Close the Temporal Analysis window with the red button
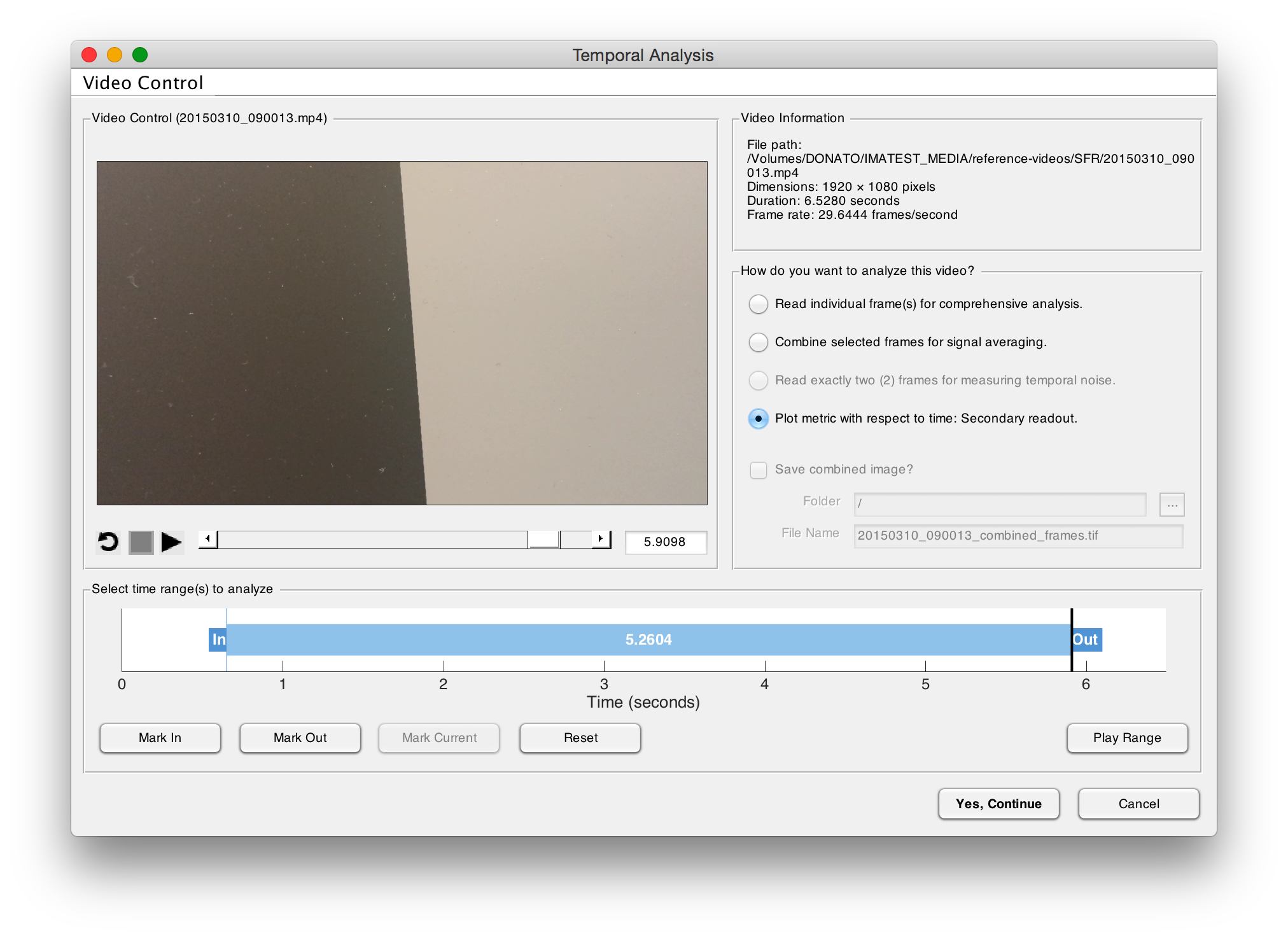Screen dimensions: 1288x938 (x=89, y=55)
